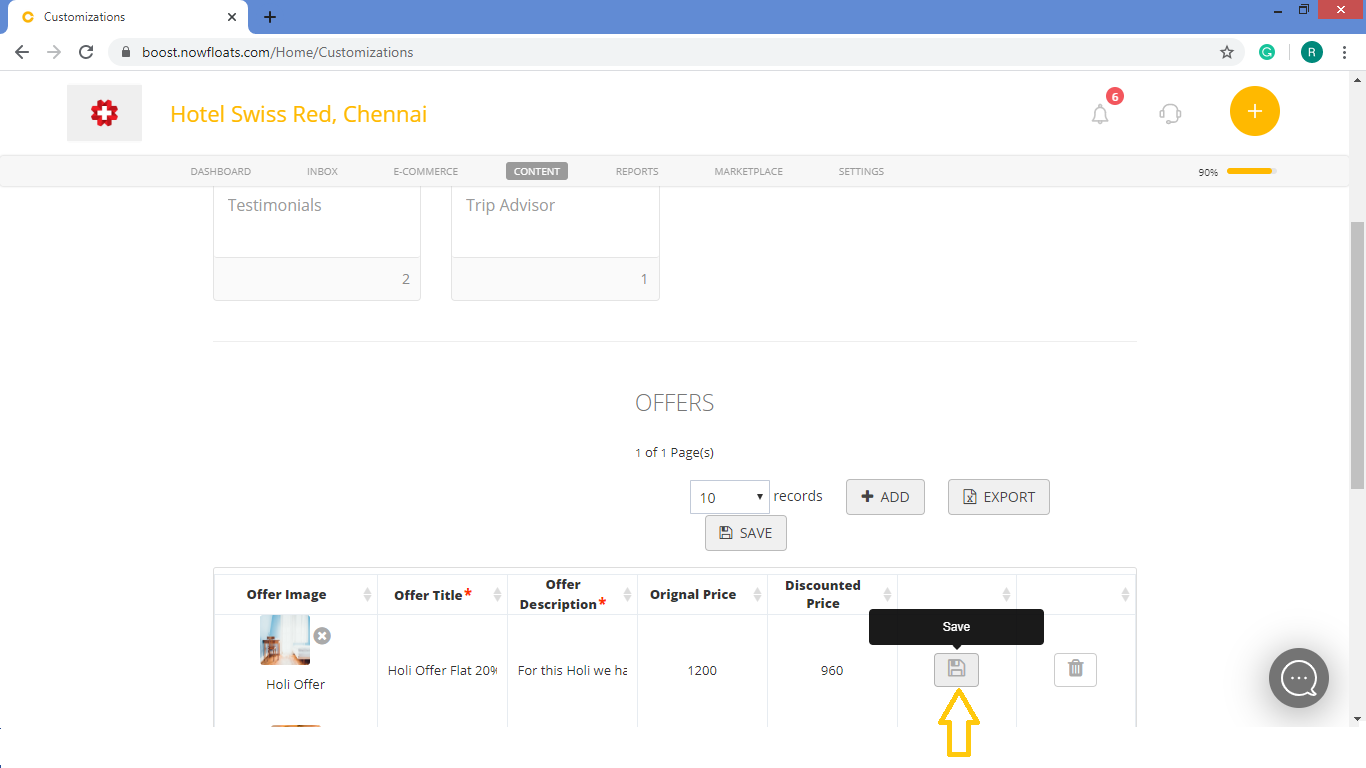Save the Holi Offer row

pyautogui.click(x=956, y=669)
